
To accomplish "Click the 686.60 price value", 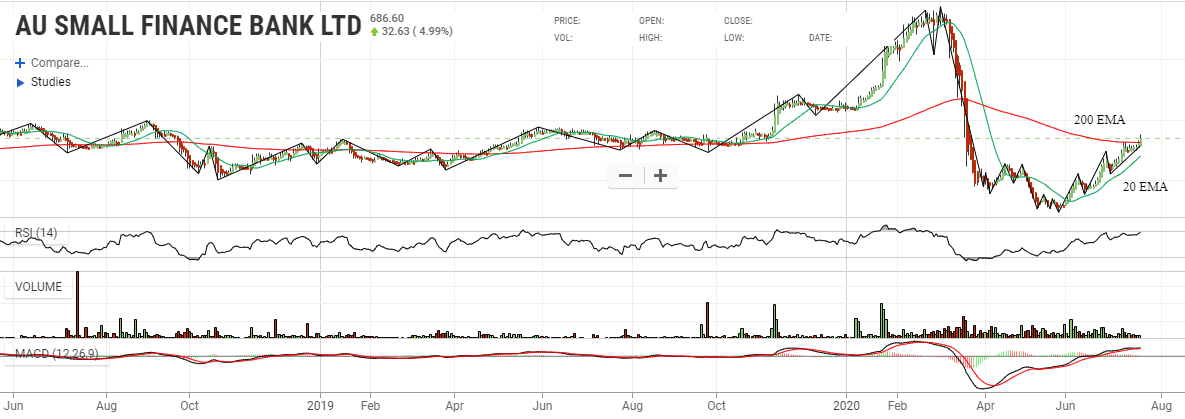I will (387, 17).
